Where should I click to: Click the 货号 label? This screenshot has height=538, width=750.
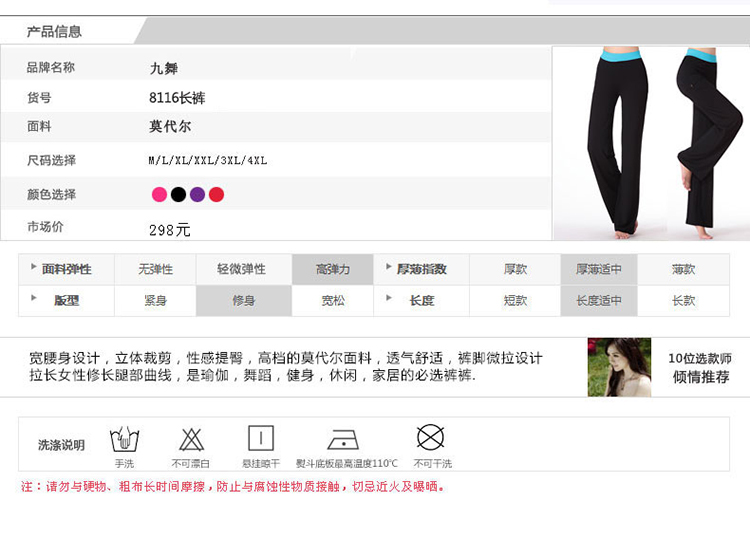pyautogui.click(x=39, y=98)
